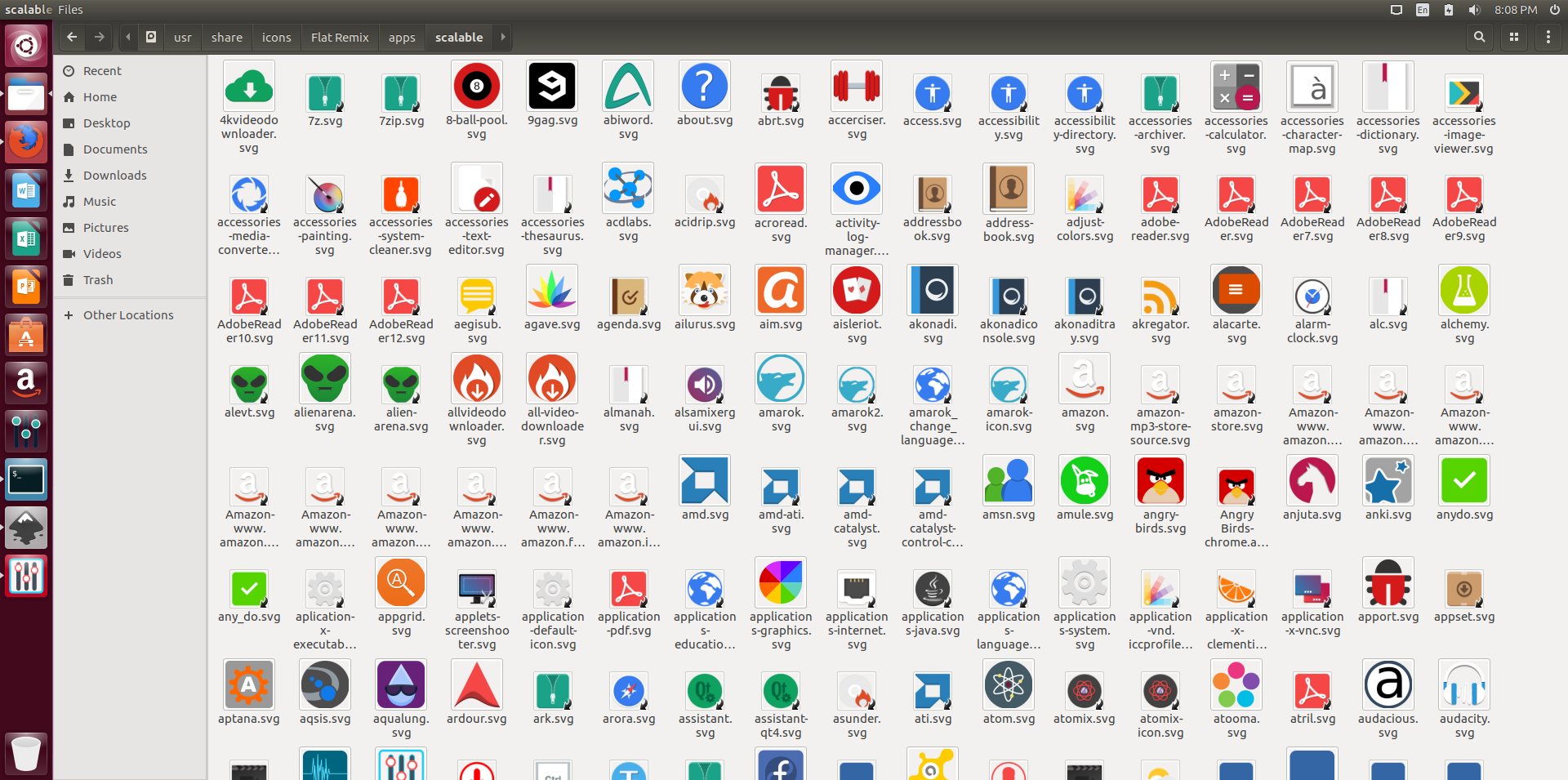
Task: Select the angry-birds.svg icon
Action: point(1160,480)
